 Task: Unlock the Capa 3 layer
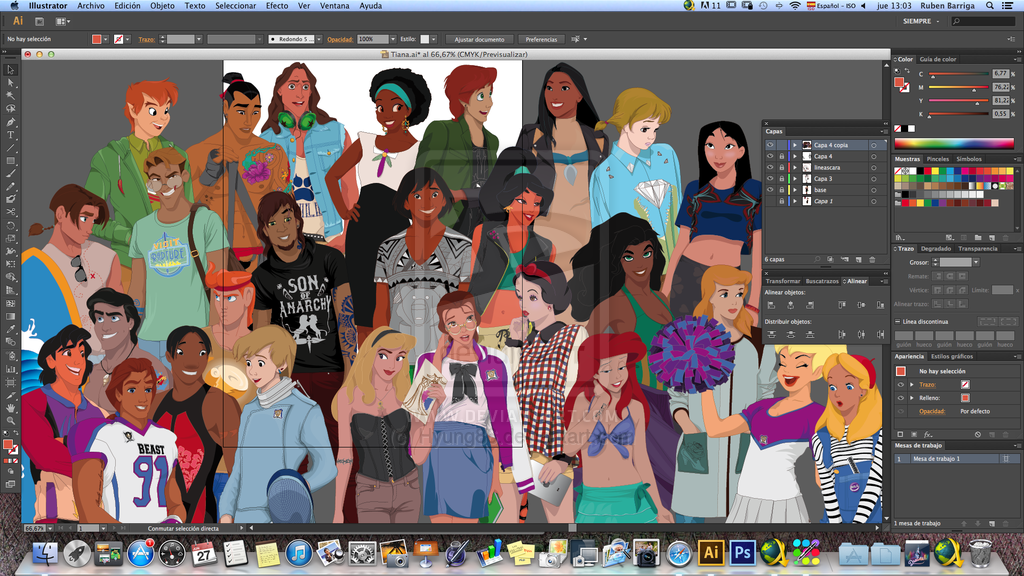pos(781,179)
